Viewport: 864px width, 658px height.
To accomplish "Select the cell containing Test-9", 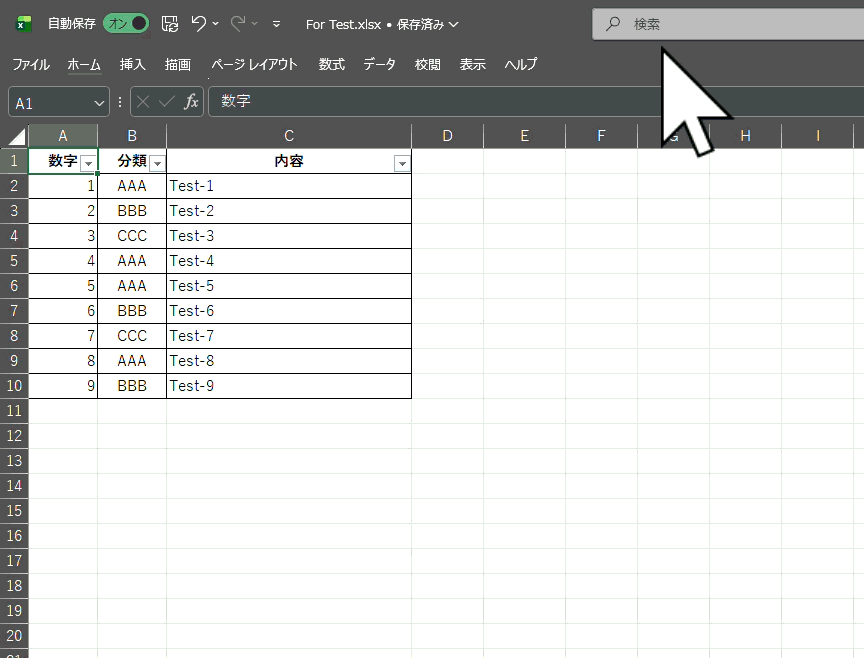I will point(289,386).
